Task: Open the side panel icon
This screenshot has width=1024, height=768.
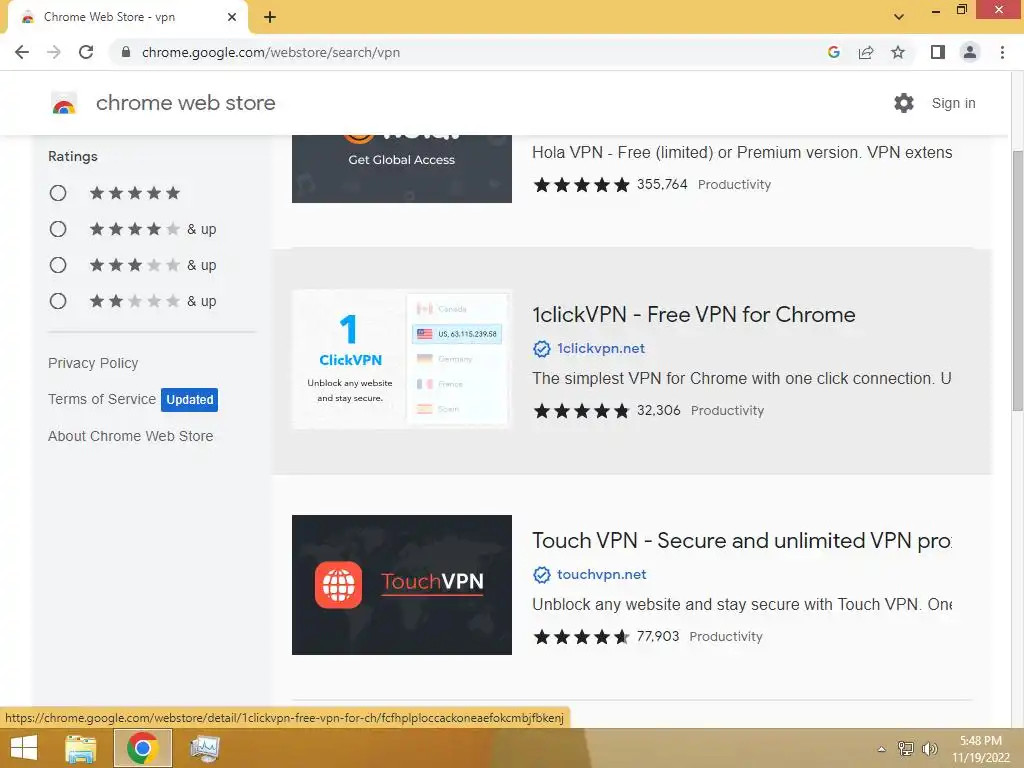Action: pyautogui.click(x=938, y=52)
